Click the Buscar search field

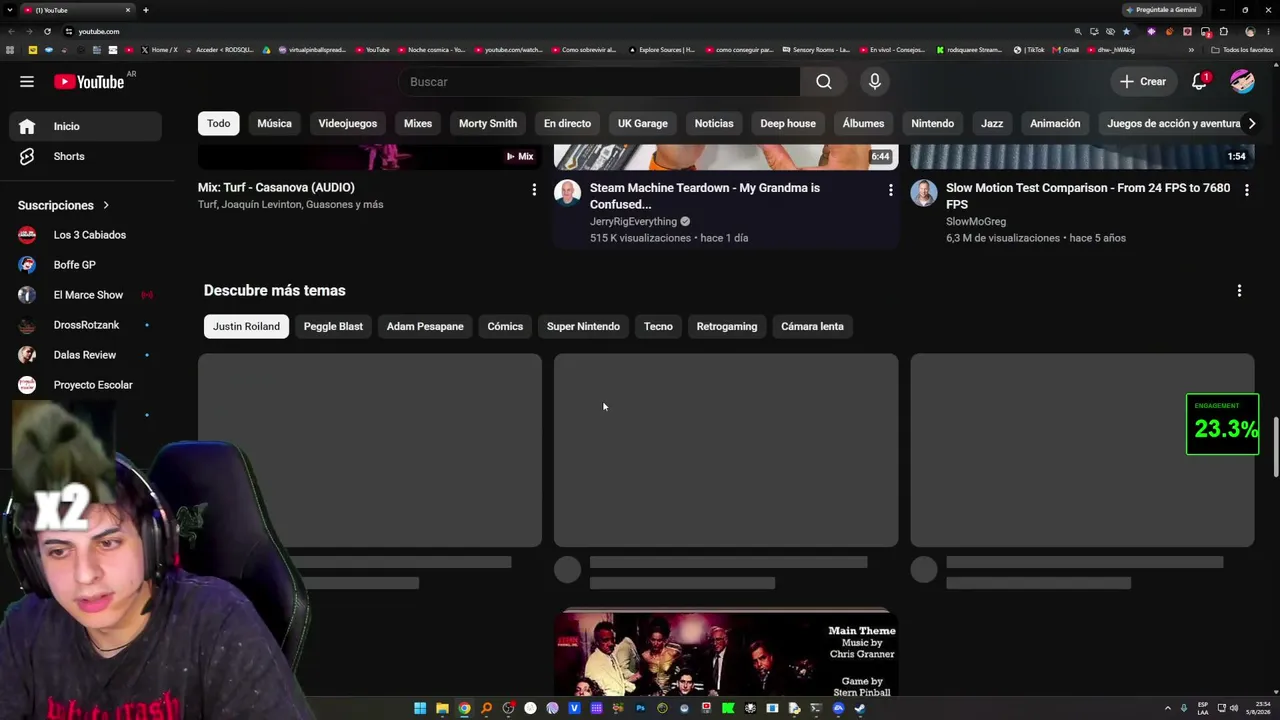[599, 82]
